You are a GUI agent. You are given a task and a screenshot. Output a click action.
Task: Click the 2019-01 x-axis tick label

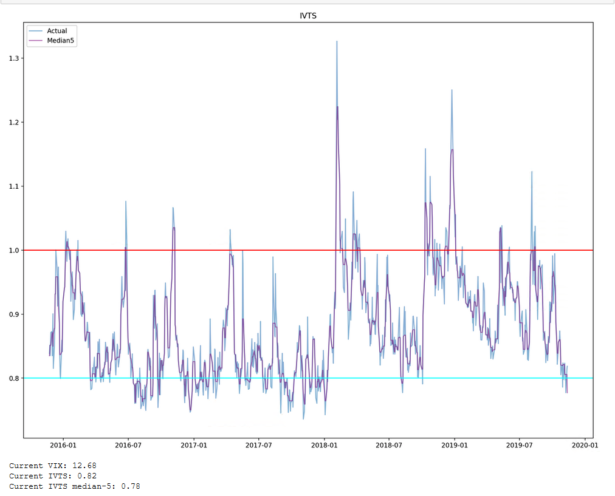coord(454,445)
